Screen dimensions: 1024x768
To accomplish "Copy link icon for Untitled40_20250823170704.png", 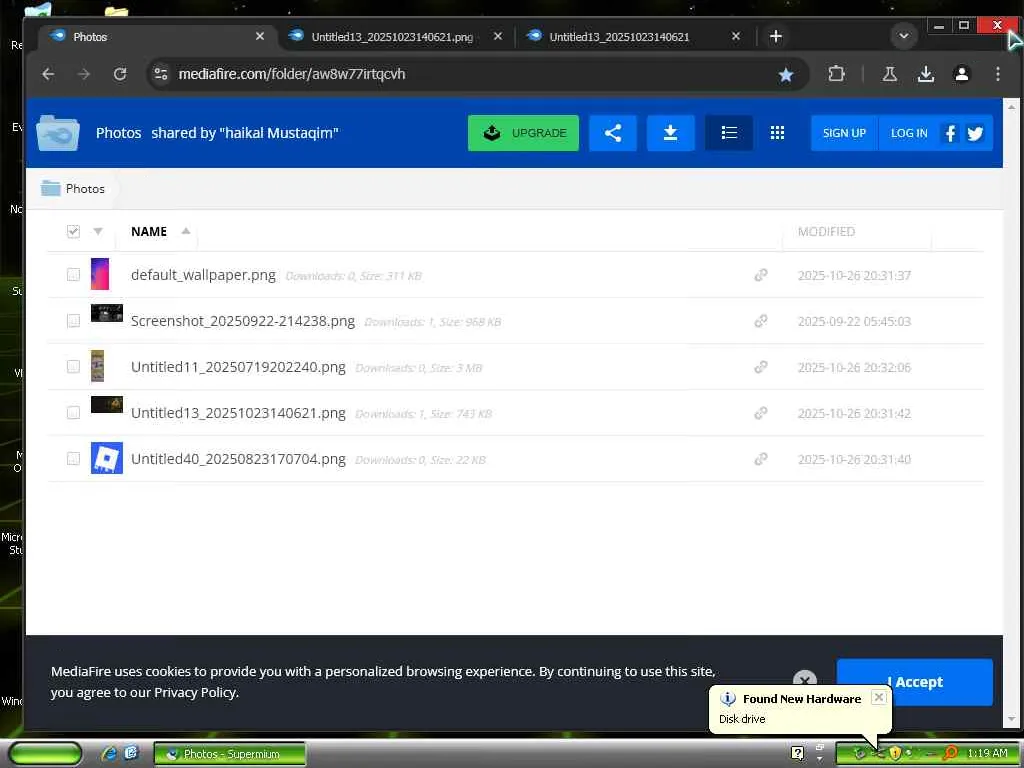I will click(x=761, y=459).
